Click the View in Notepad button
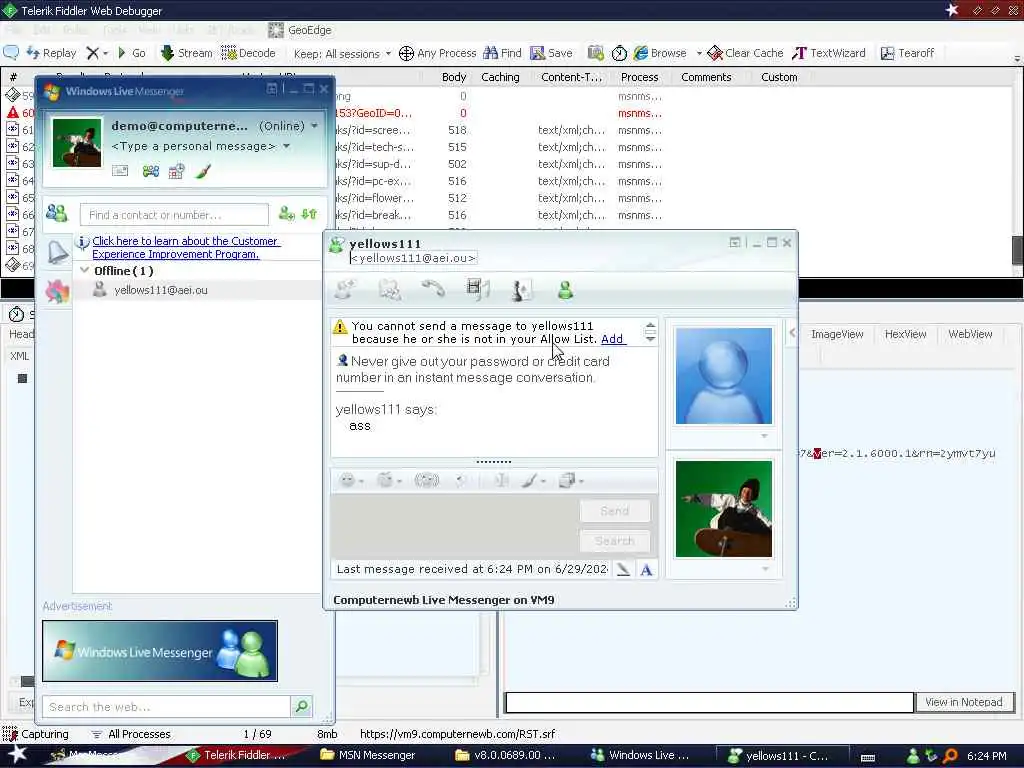The height and width of the screenshot is (768, 1024). tap(964, 702)
